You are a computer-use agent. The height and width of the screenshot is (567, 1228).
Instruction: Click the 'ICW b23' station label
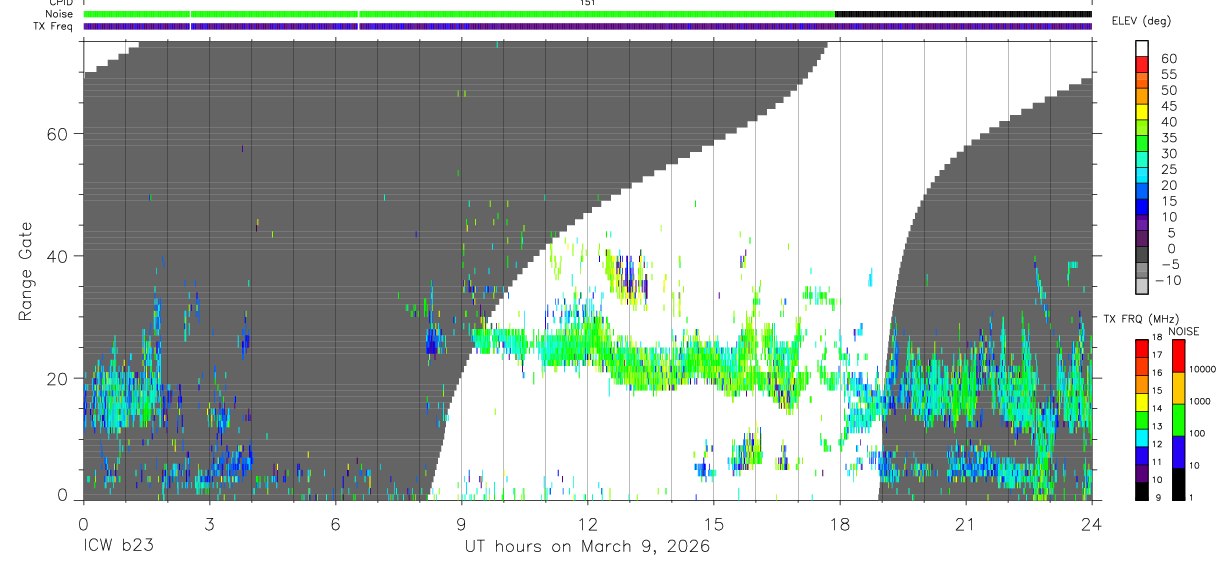118,547
